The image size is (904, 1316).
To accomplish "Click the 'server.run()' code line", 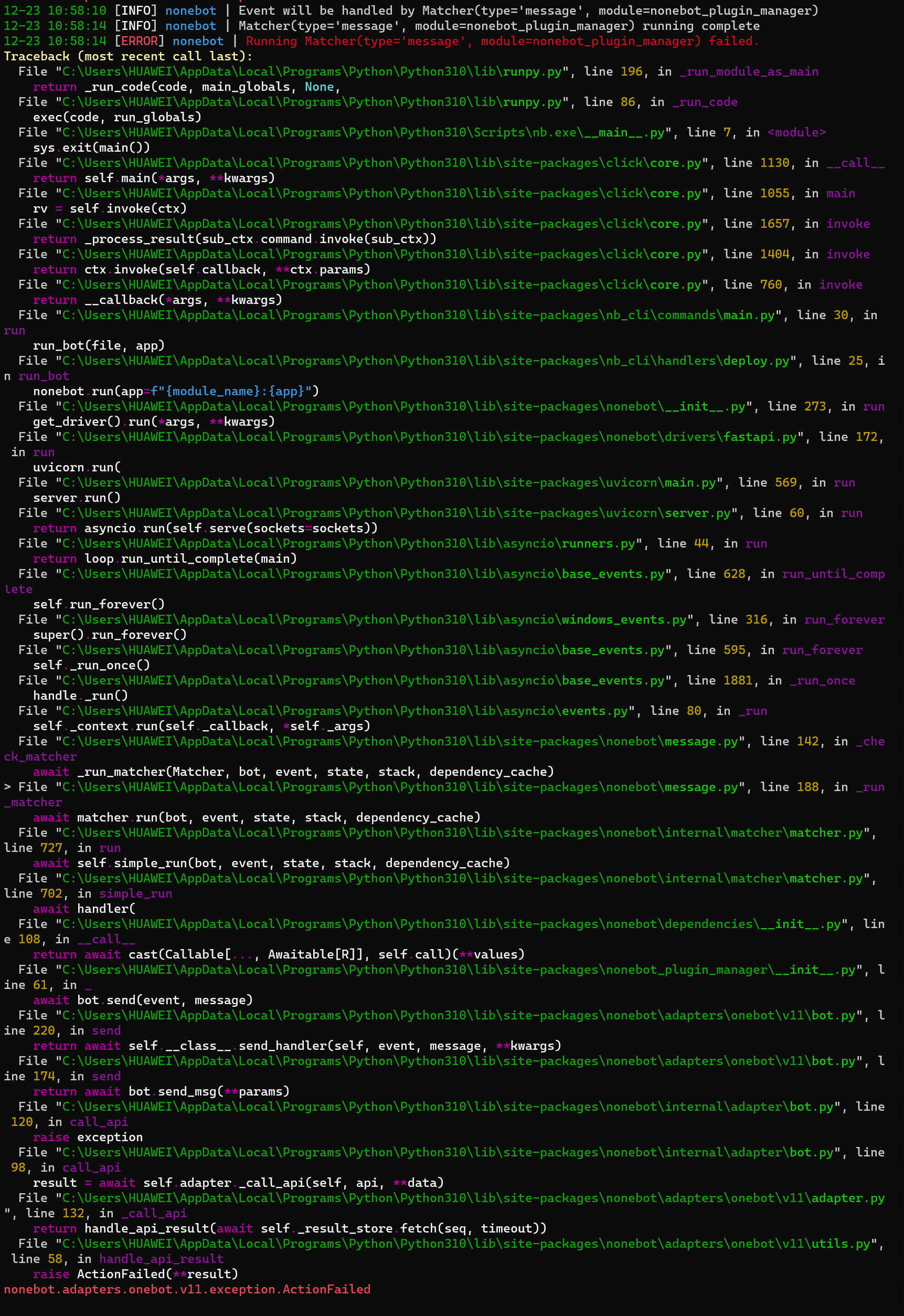I will pos(77,498).
